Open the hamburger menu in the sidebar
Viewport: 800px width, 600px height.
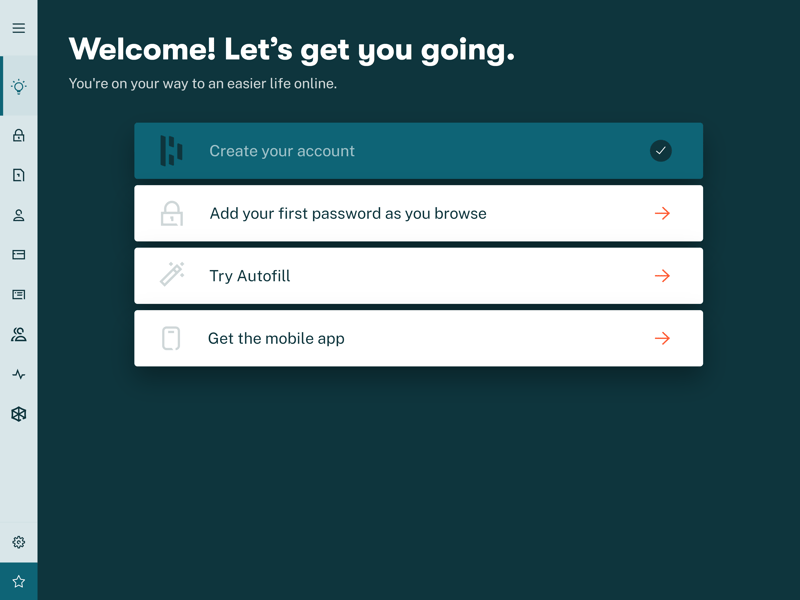point(19,28)
